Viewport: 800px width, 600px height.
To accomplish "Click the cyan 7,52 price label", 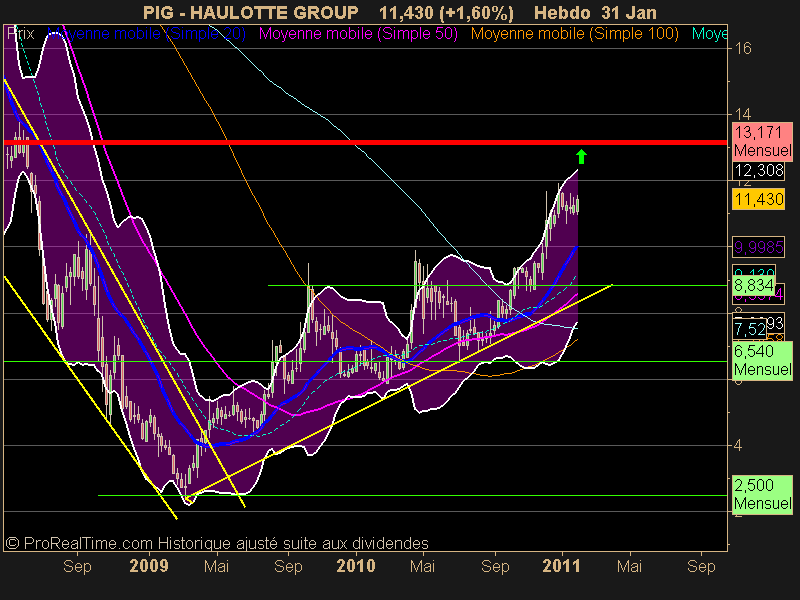I will 749,330.
